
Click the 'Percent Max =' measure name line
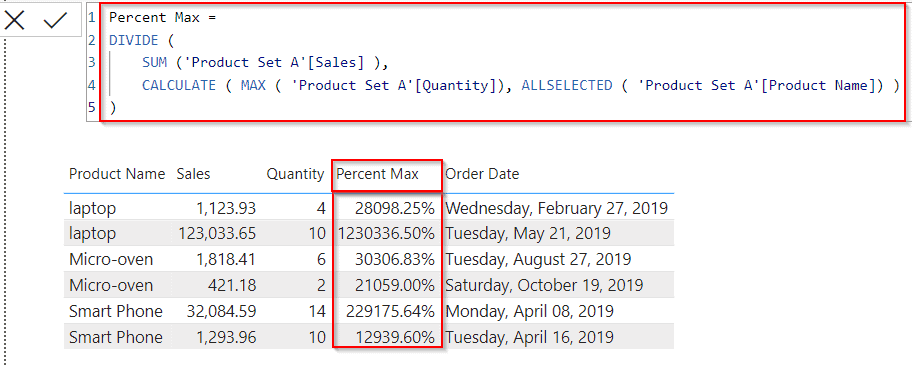coord(162,17)
